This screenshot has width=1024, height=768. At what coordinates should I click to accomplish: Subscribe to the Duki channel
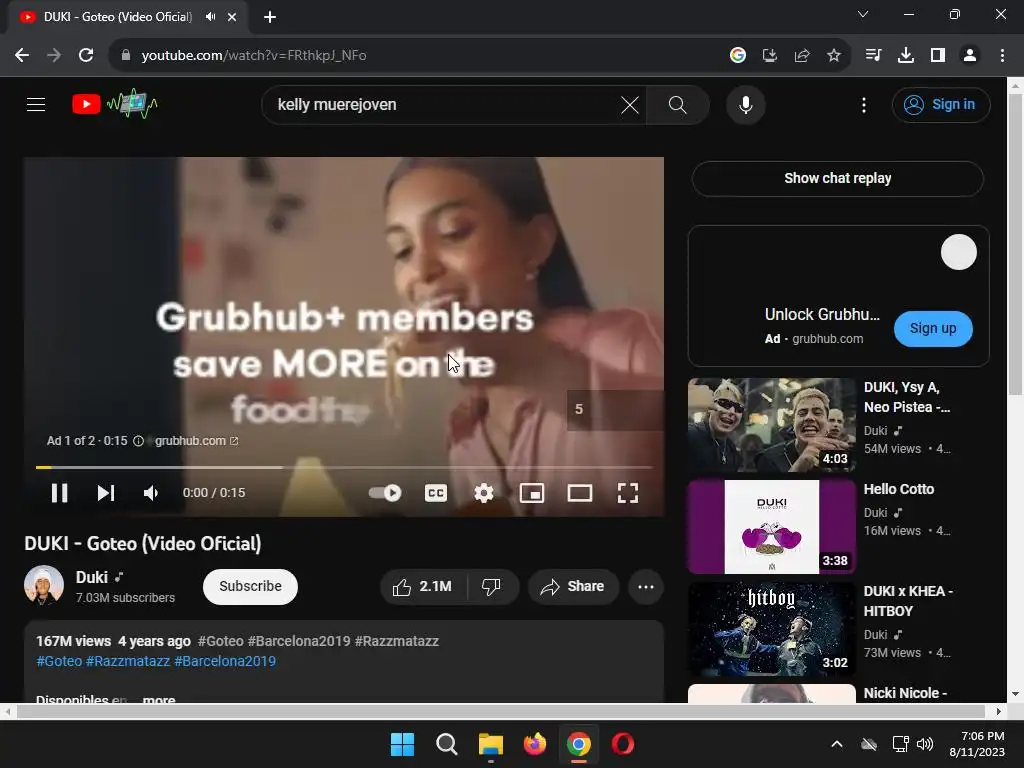pos(250,586)
